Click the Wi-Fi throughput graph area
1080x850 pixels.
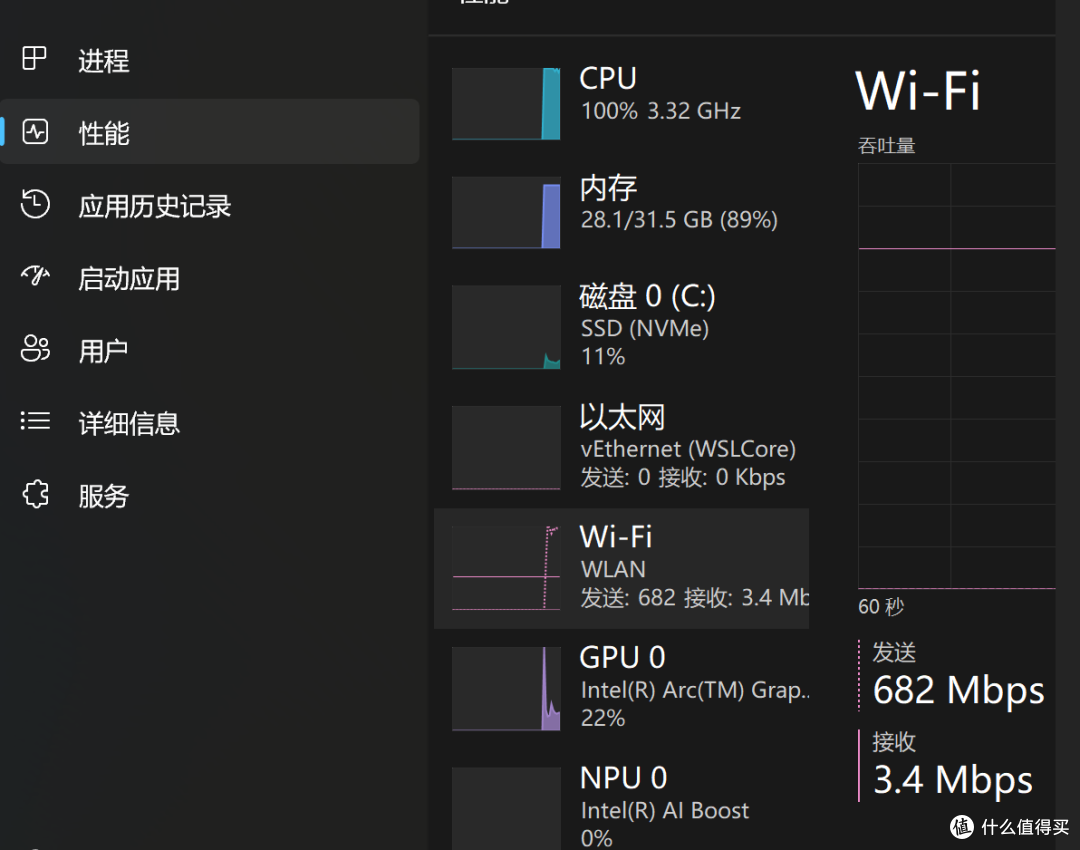[957, 376]
